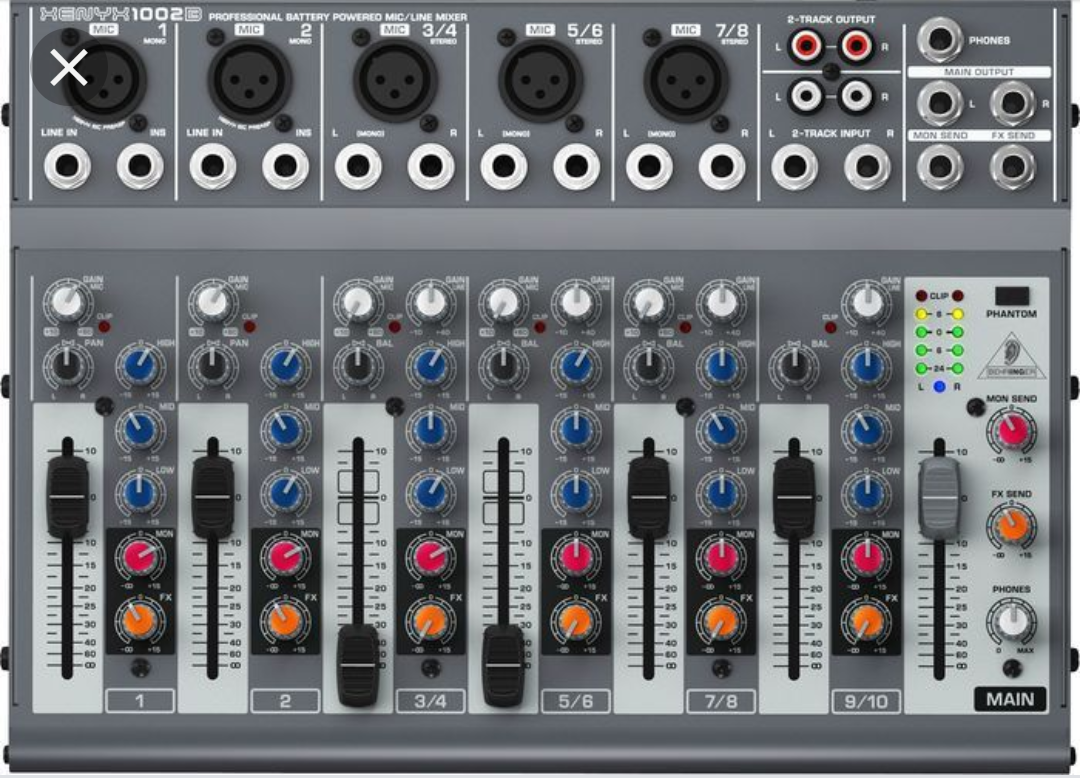
Task: Click the channel 9/10 orange FX knob
Action: pos(866,621)
